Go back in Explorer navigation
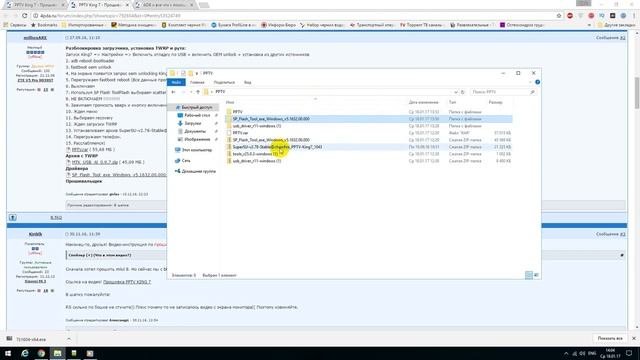This screenshot has width=640, height=360. click(173, 92)
